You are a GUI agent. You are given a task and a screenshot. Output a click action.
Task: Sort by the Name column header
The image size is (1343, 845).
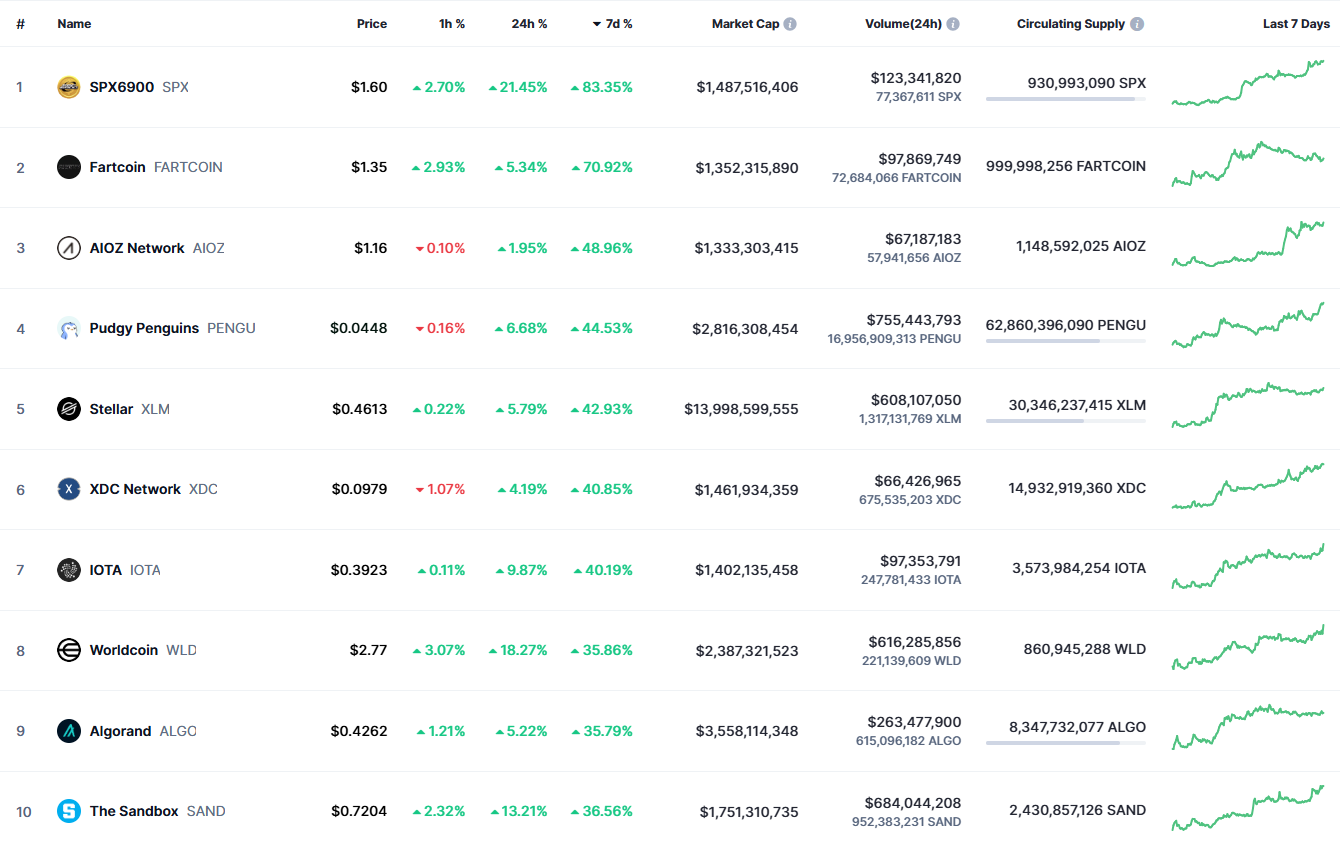tap(74, 24)
